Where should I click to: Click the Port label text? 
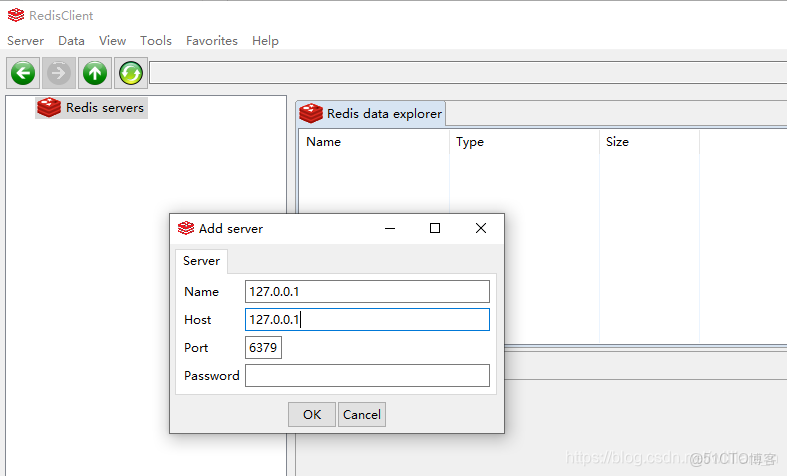click(196, 347)
